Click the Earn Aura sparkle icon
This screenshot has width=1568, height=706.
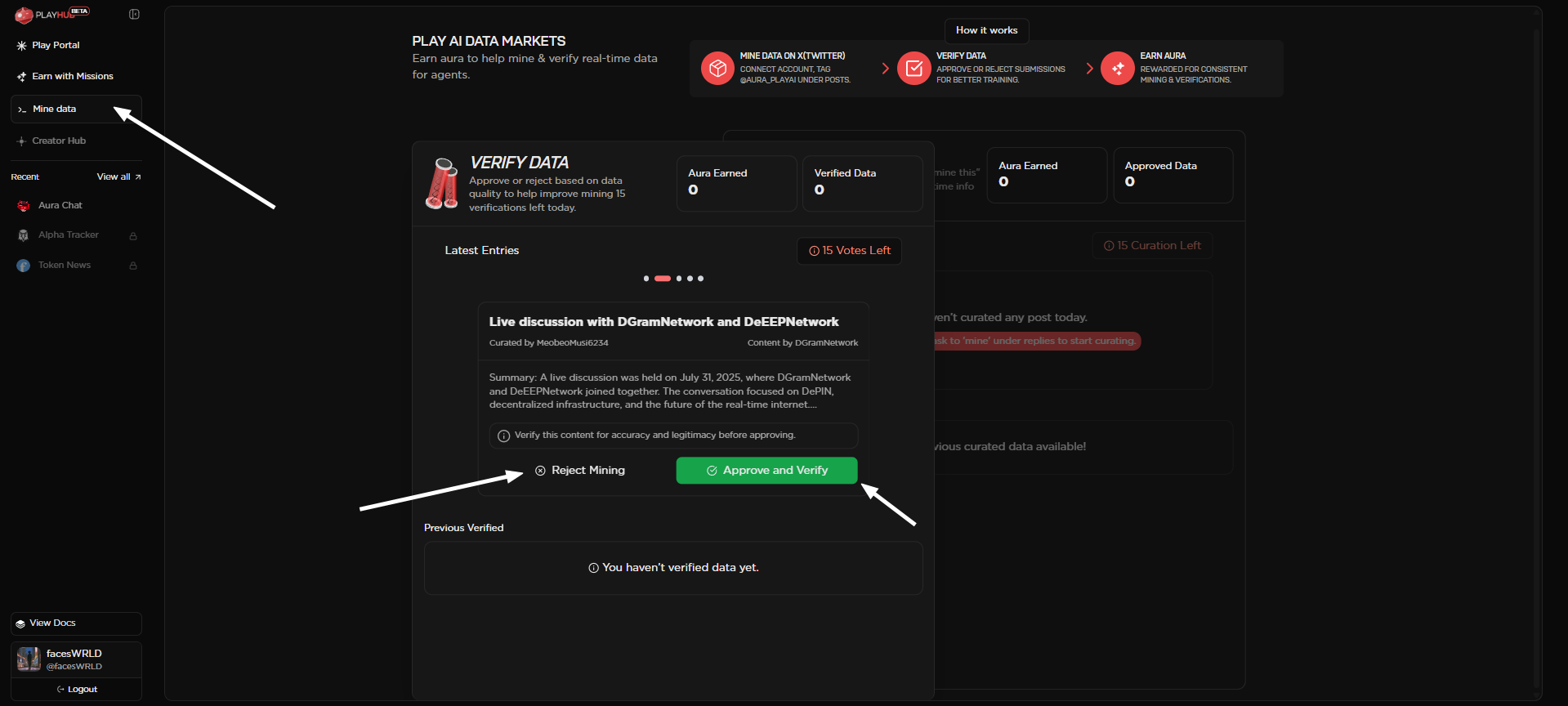(1118, 69)
